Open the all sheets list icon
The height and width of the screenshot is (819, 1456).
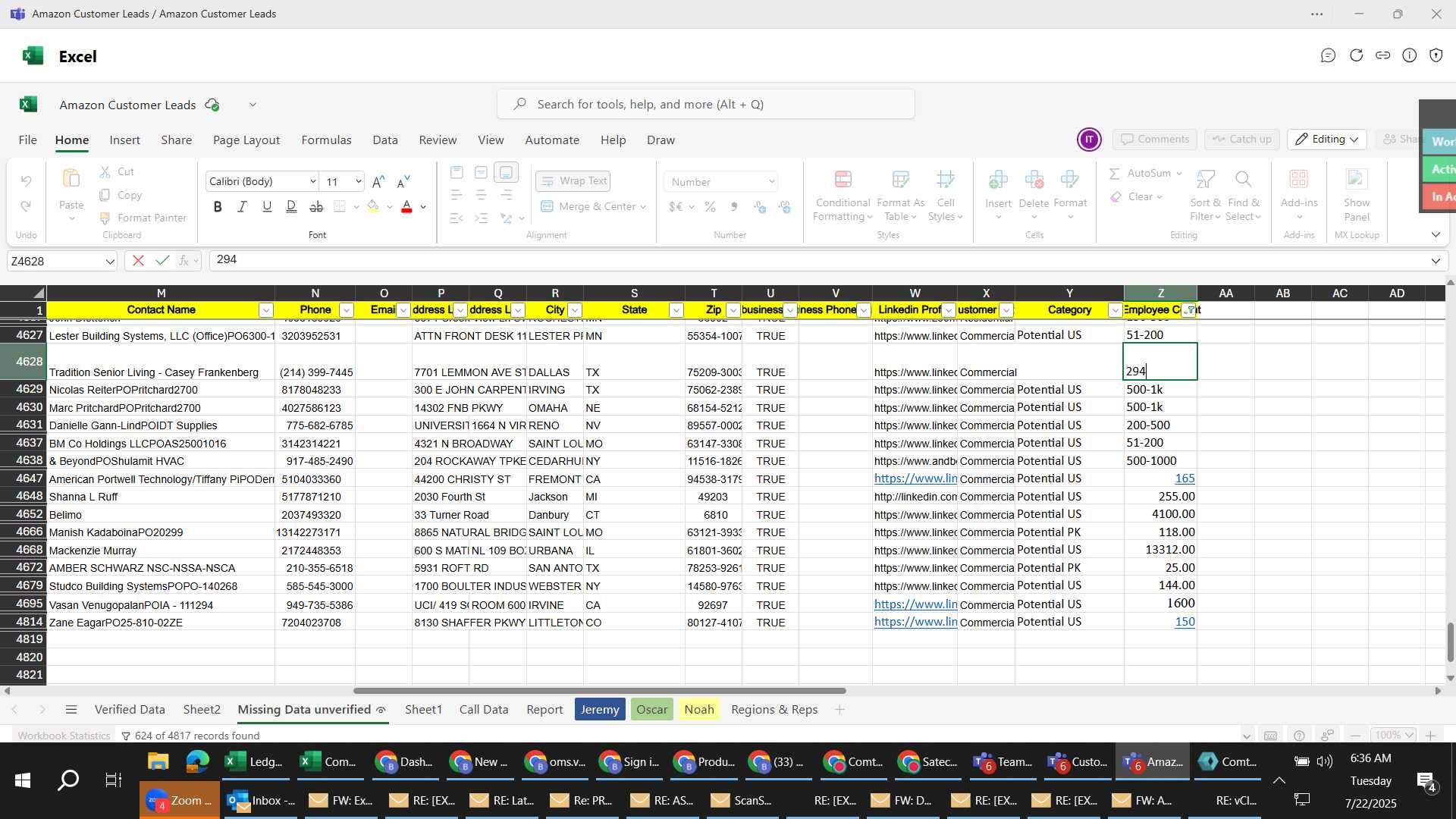point(71,710)
